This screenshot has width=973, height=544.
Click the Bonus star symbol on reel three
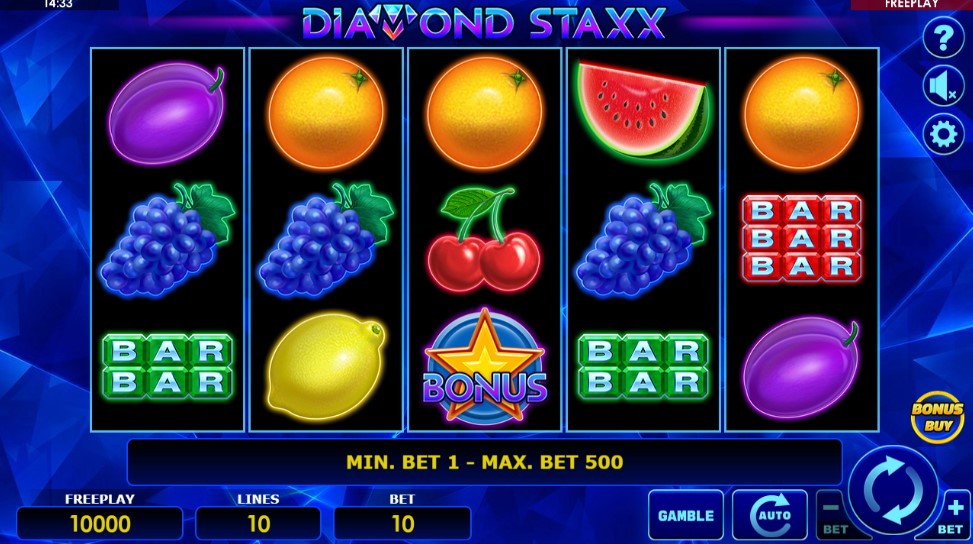coord(485,367)
